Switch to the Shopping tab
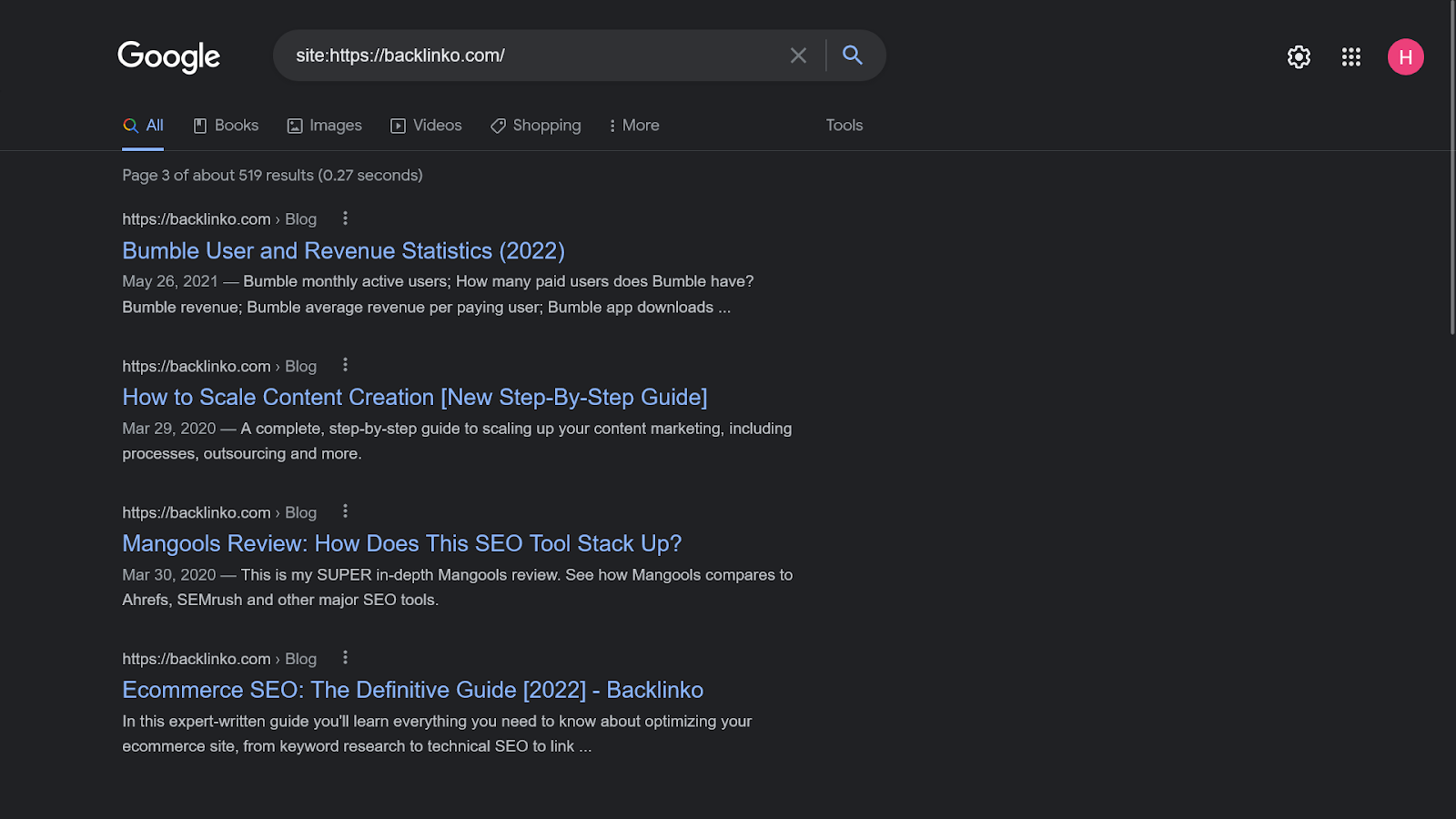Viewport: 1456px width, 819px height. click(536, 126)
